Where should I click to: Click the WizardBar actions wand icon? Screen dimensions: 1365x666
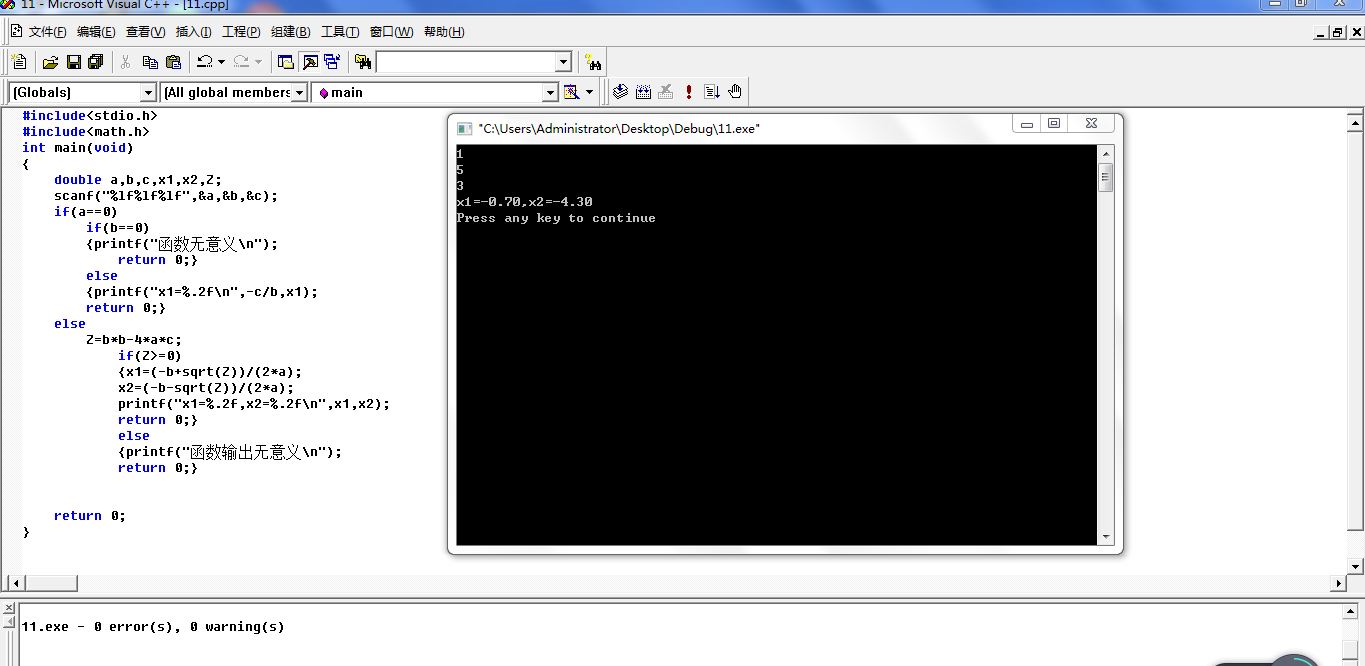[572, 92]
